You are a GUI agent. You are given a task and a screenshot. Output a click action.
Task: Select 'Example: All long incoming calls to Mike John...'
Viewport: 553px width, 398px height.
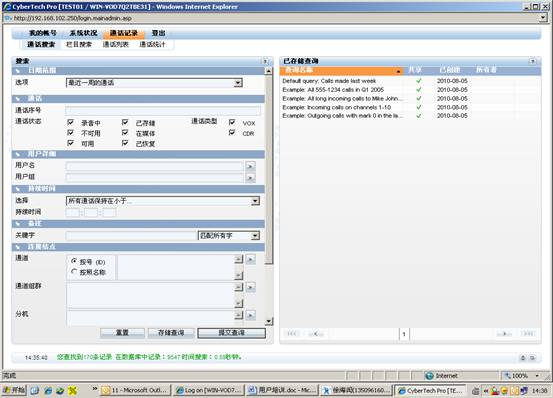pyautogui.click(x=341, y=99)
